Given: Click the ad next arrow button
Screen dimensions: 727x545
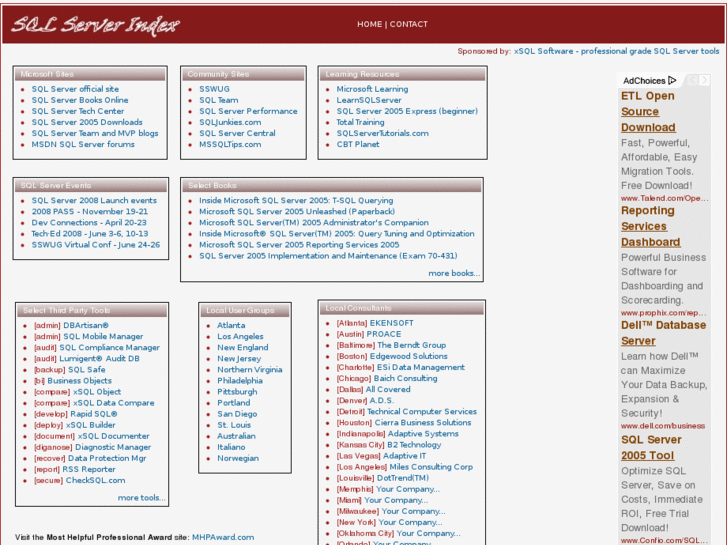Looking at the screenshot, I should 704,80.
